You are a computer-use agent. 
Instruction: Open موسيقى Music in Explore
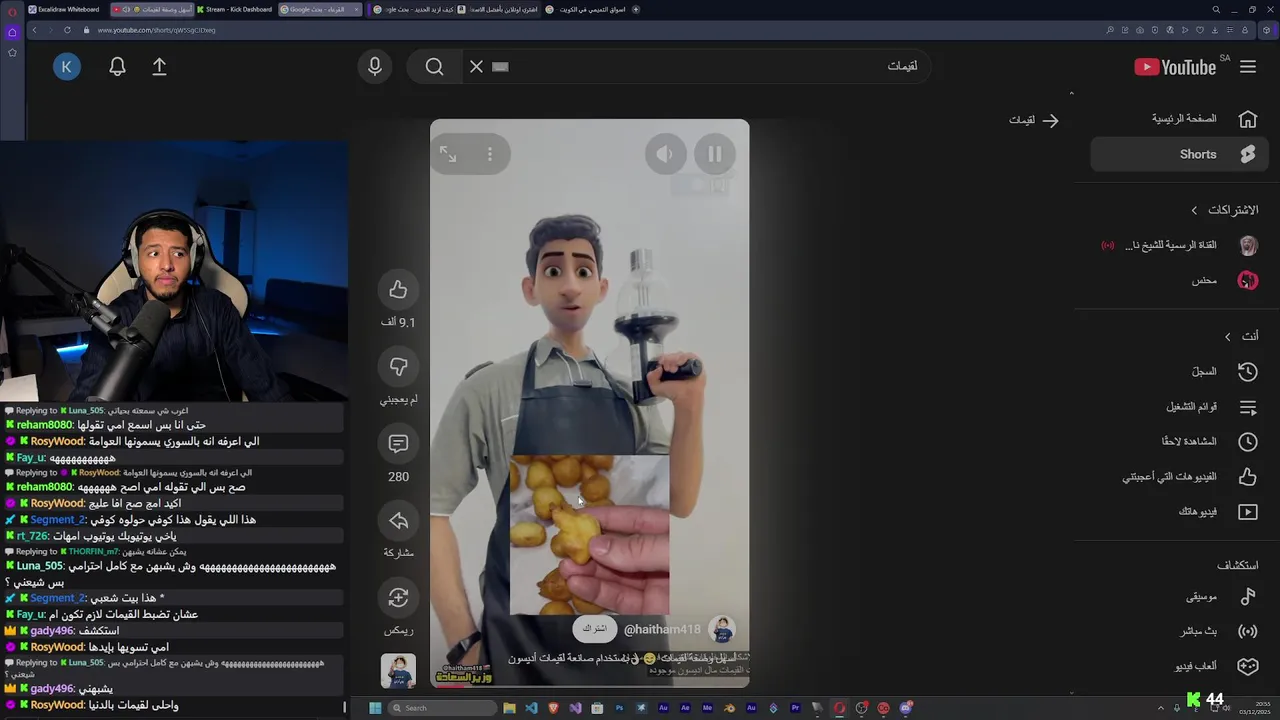1180,597
